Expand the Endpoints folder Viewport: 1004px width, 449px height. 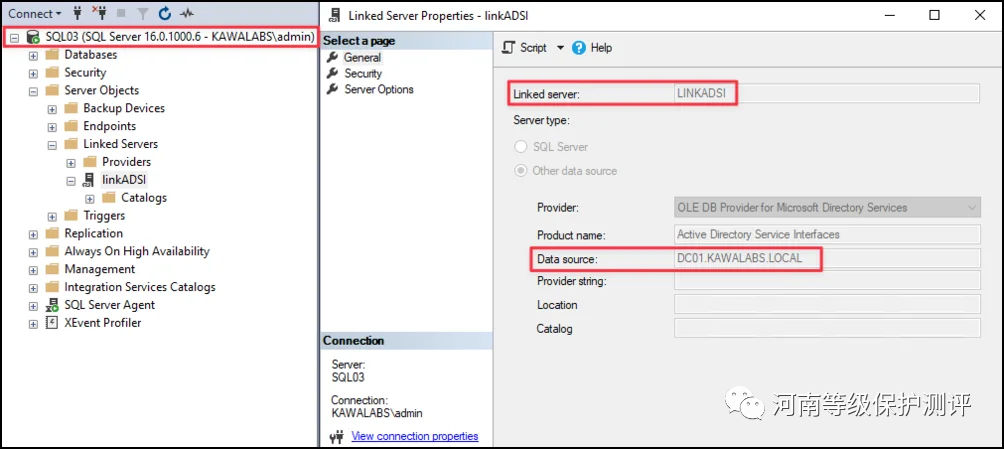(x=53, y=127)
